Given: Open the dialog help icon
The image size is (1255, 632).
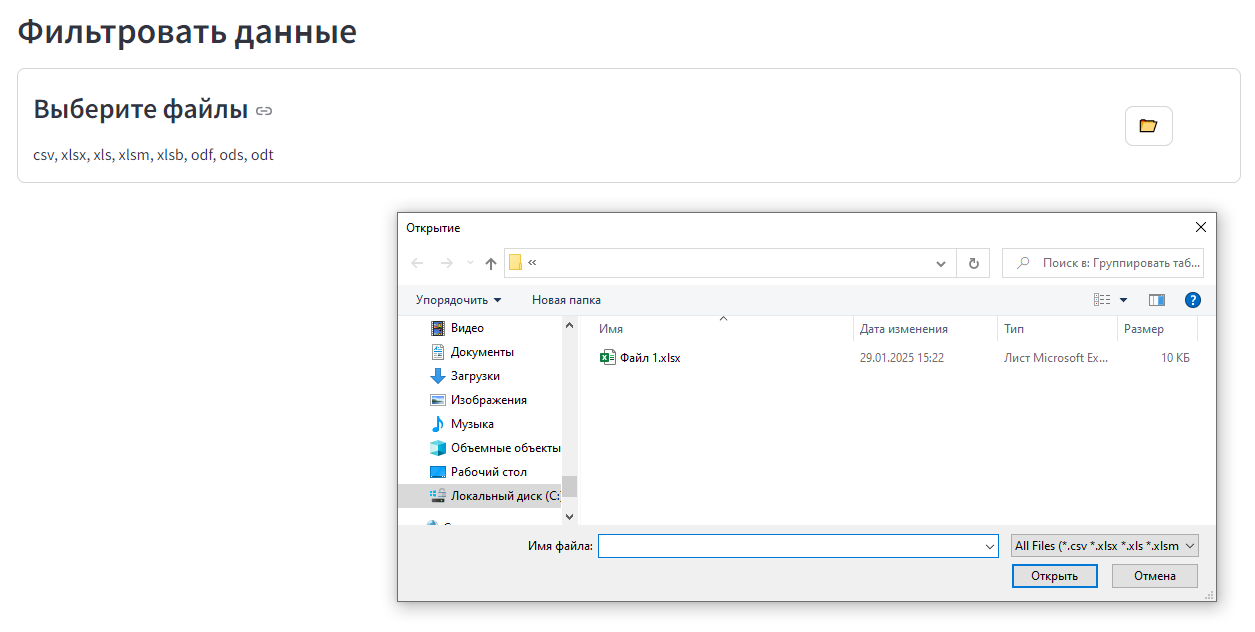Looking at the screenshot, I should [1192, 300].
